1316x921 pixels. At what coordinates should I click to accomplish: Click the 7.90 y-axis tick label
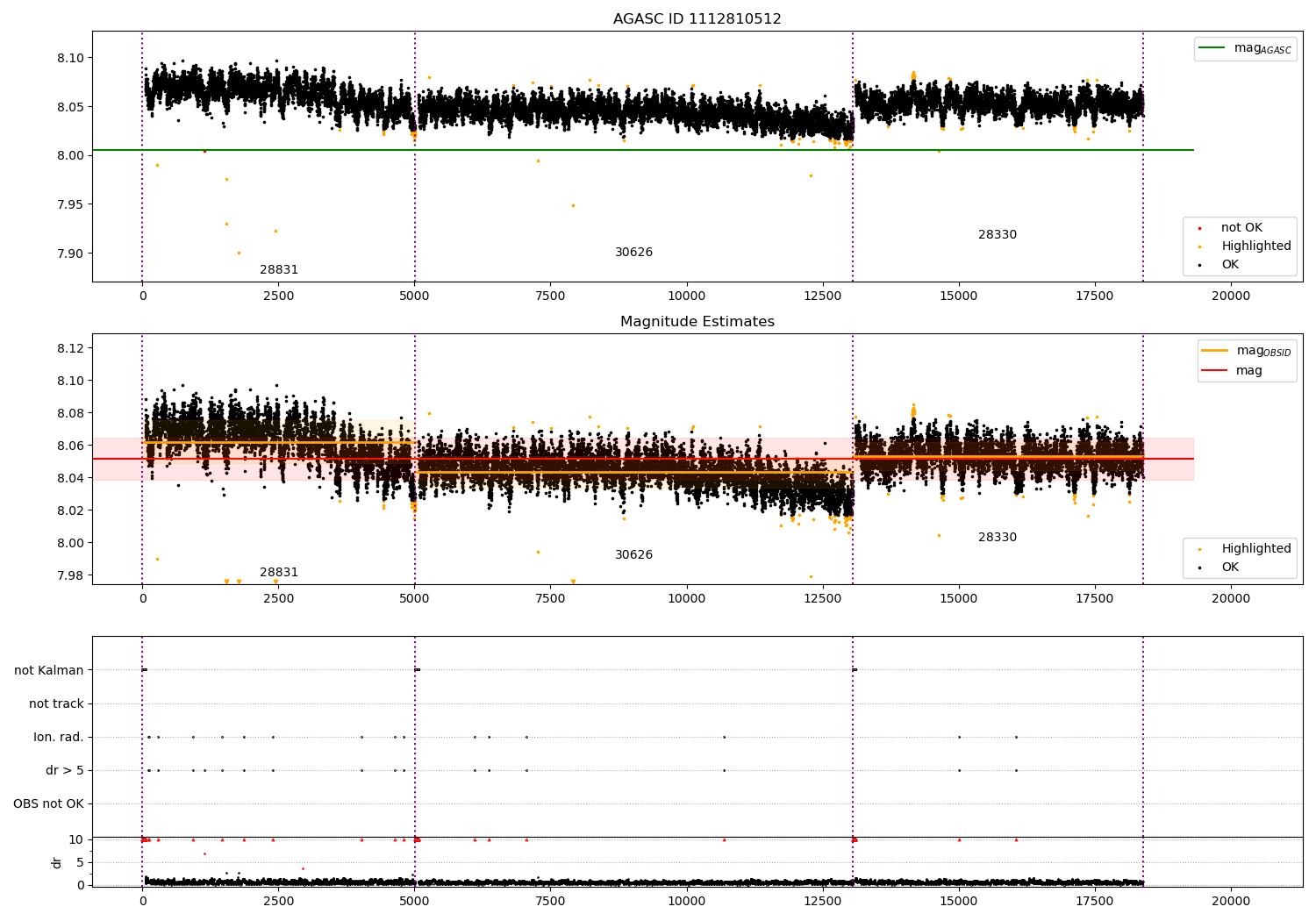pos(69,253)
